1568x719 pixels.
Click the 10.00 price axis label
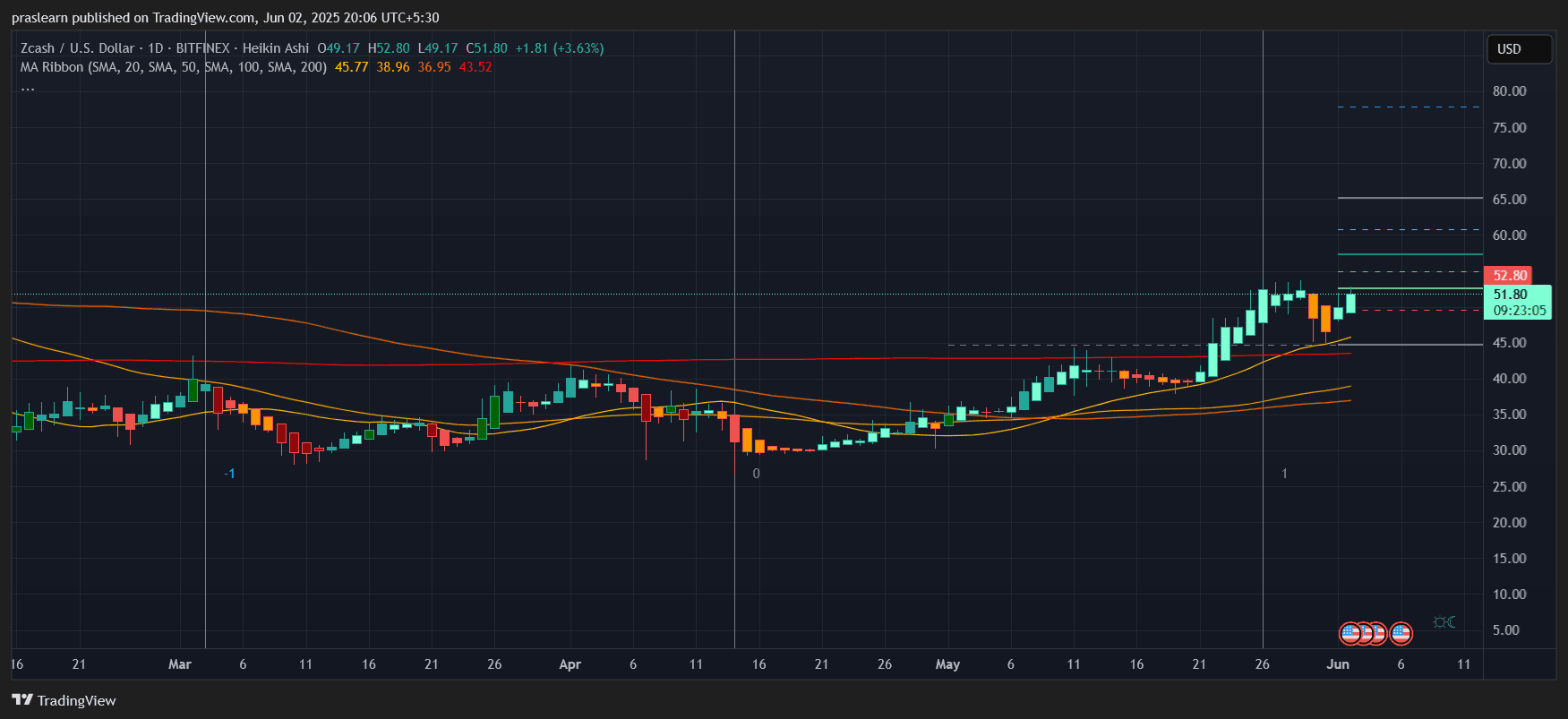pos(1510,595)
